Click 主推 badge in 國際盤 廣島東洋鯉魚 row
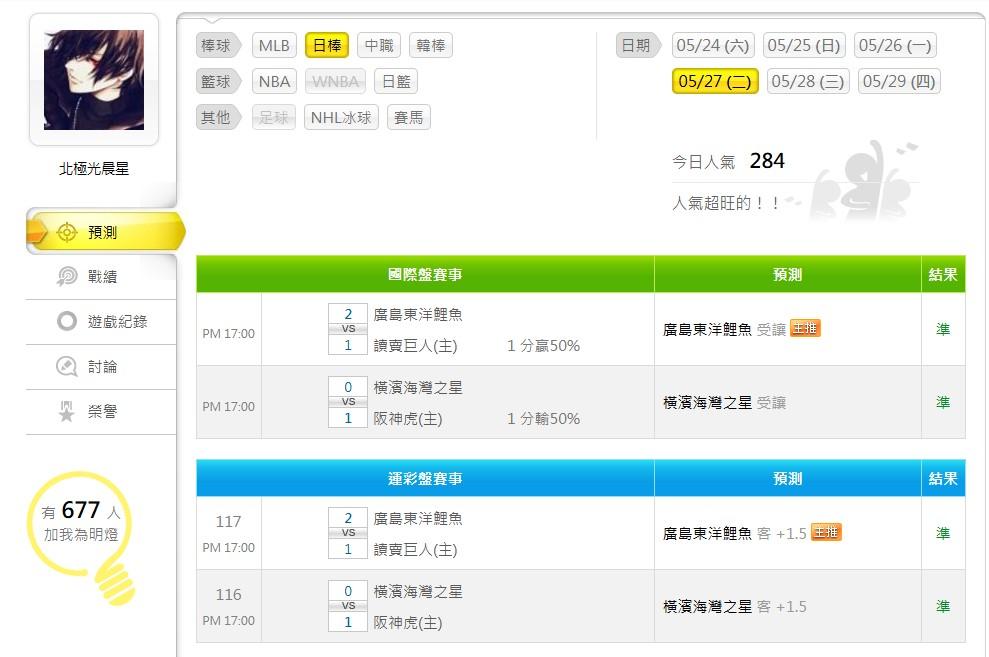The image size is (989, 657). 805,328
